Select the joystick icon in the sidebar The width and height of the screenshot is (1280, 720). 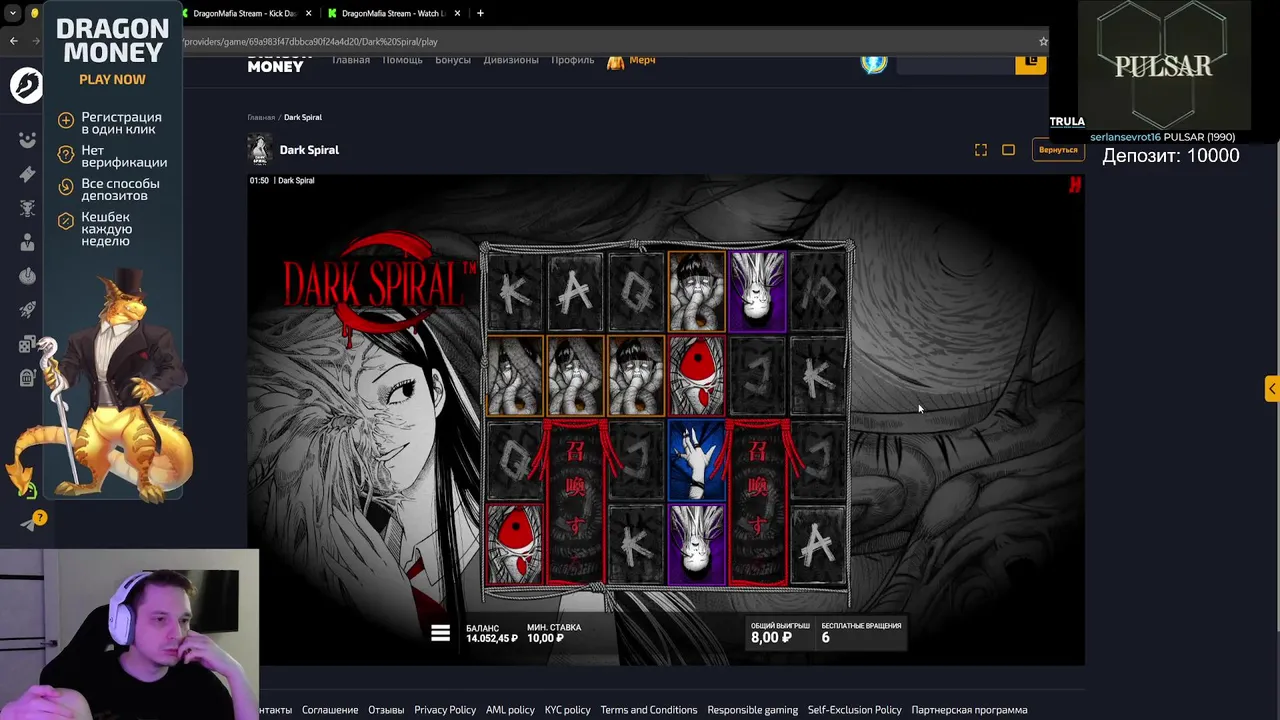tap(27, 276)
